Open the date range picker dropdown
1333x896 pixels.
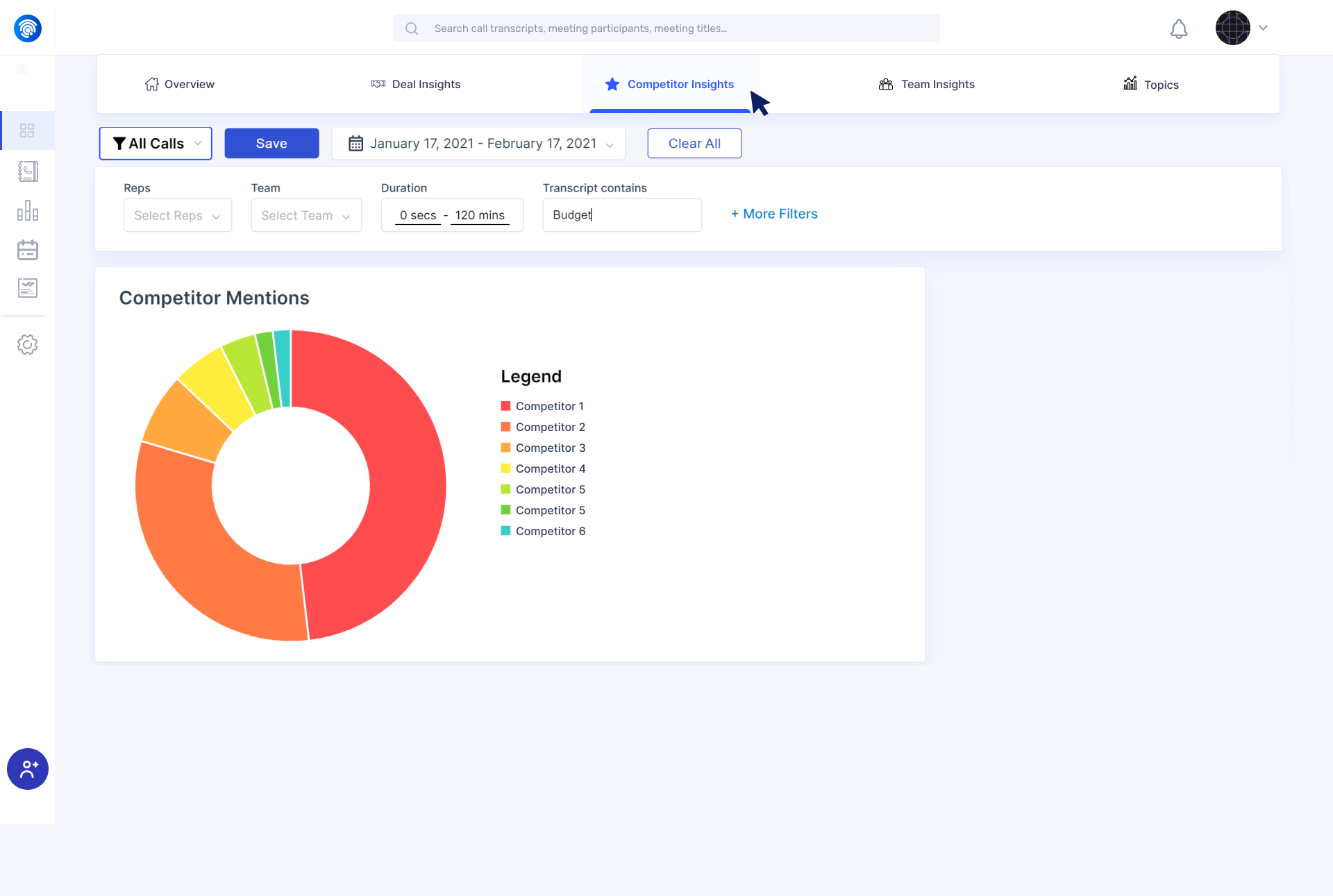point(478,144)
